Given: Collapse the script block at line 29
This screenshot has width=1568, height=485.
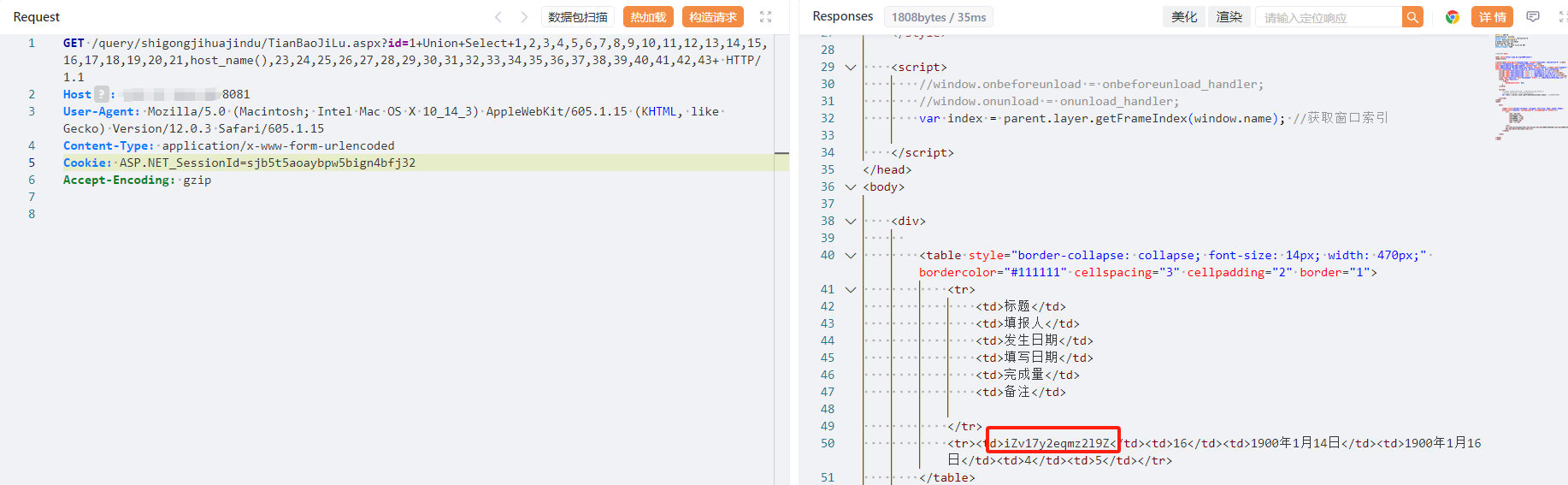Looking at the screenshot, I should click(x=851, y=67).
